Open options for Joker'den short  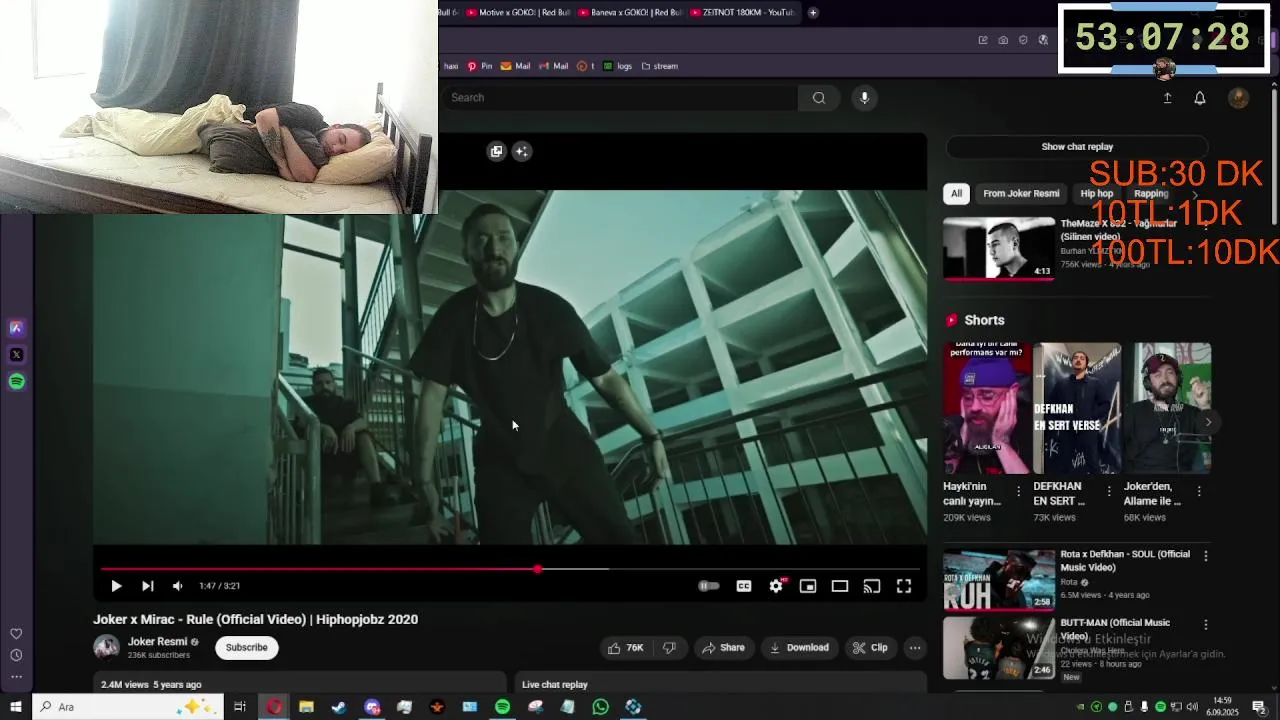1199,492
